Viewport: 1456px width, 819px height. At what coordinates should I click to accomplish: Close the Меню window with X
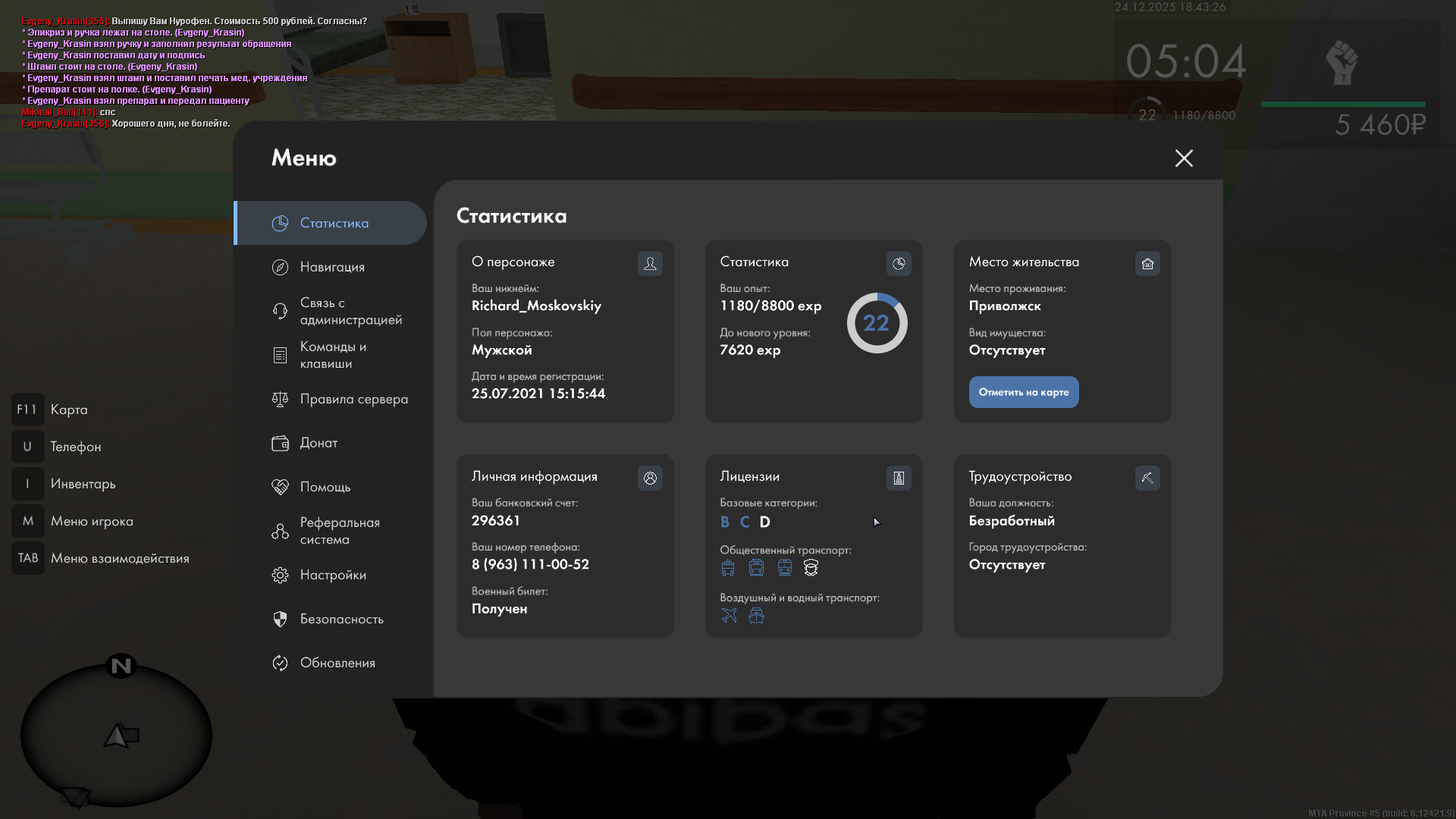(x=1184, y=158)
